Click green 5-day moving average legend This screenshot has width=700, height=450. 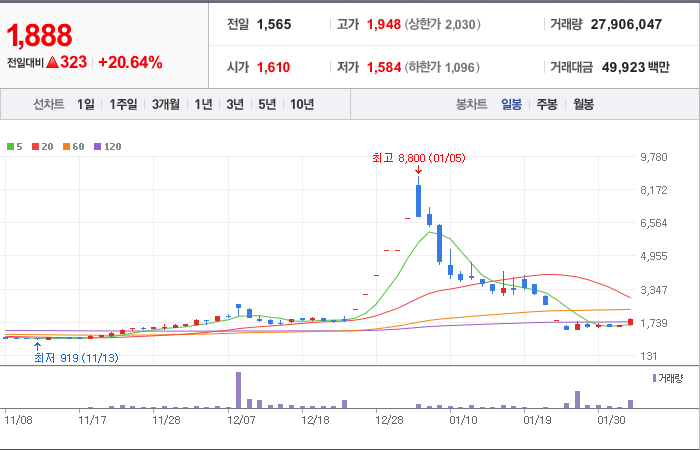click(x=15, y=146)
